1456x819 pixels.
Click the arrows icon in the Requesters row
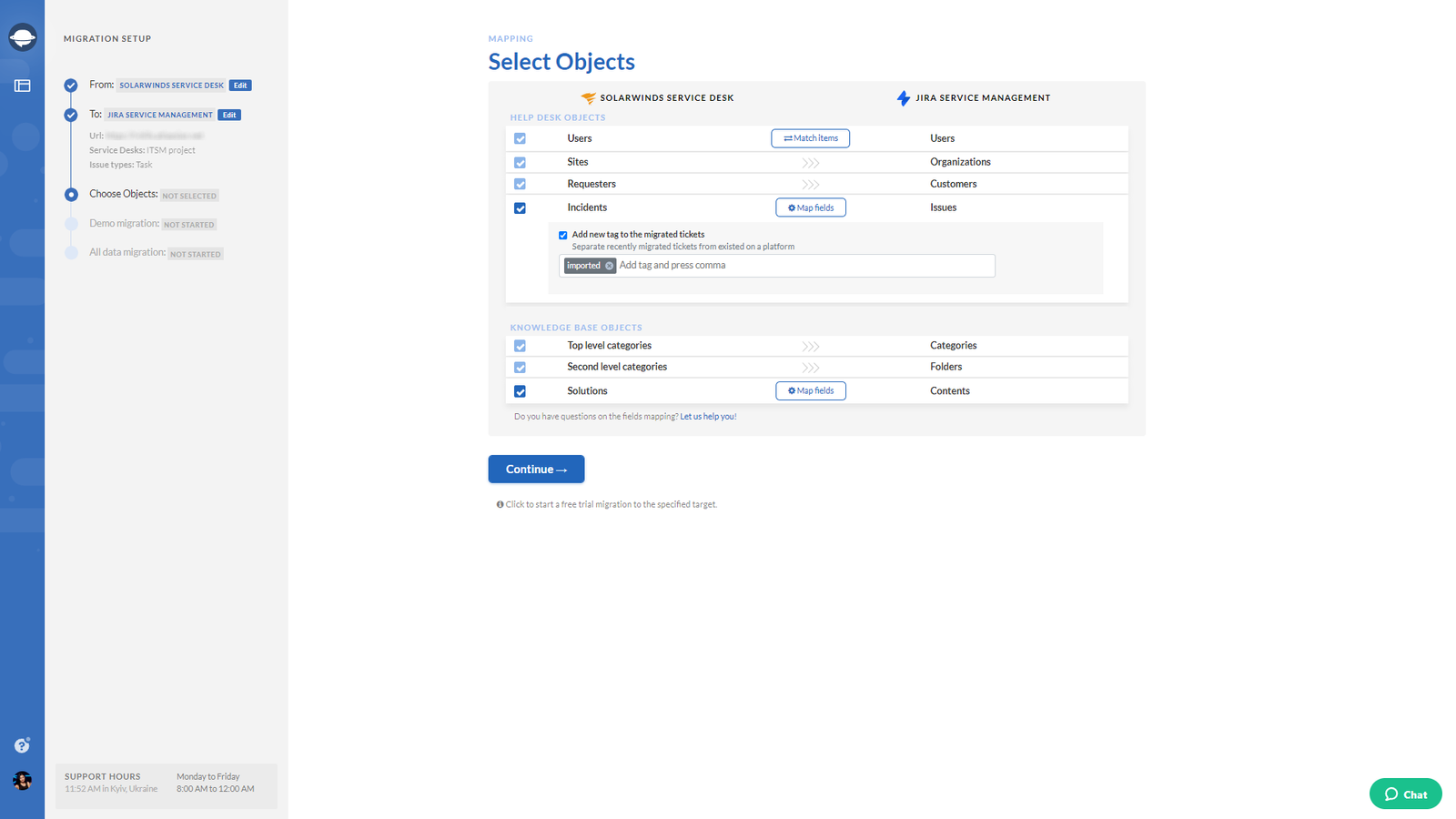click(x=811, y=185)
